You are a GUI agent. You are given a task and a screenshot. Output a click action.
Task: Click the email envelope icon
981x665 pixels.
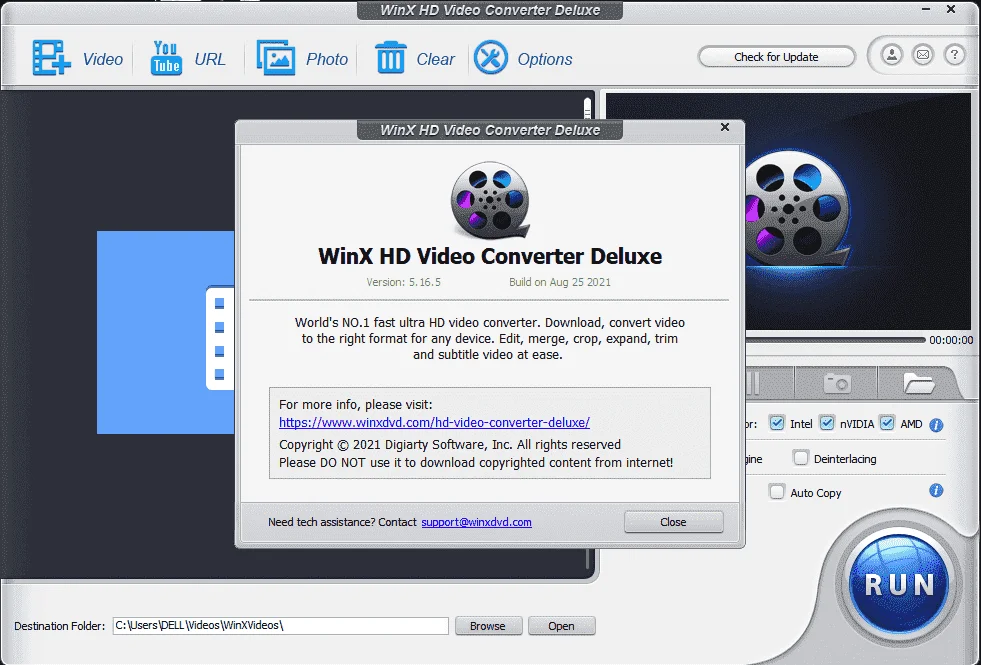coord(923,55)
